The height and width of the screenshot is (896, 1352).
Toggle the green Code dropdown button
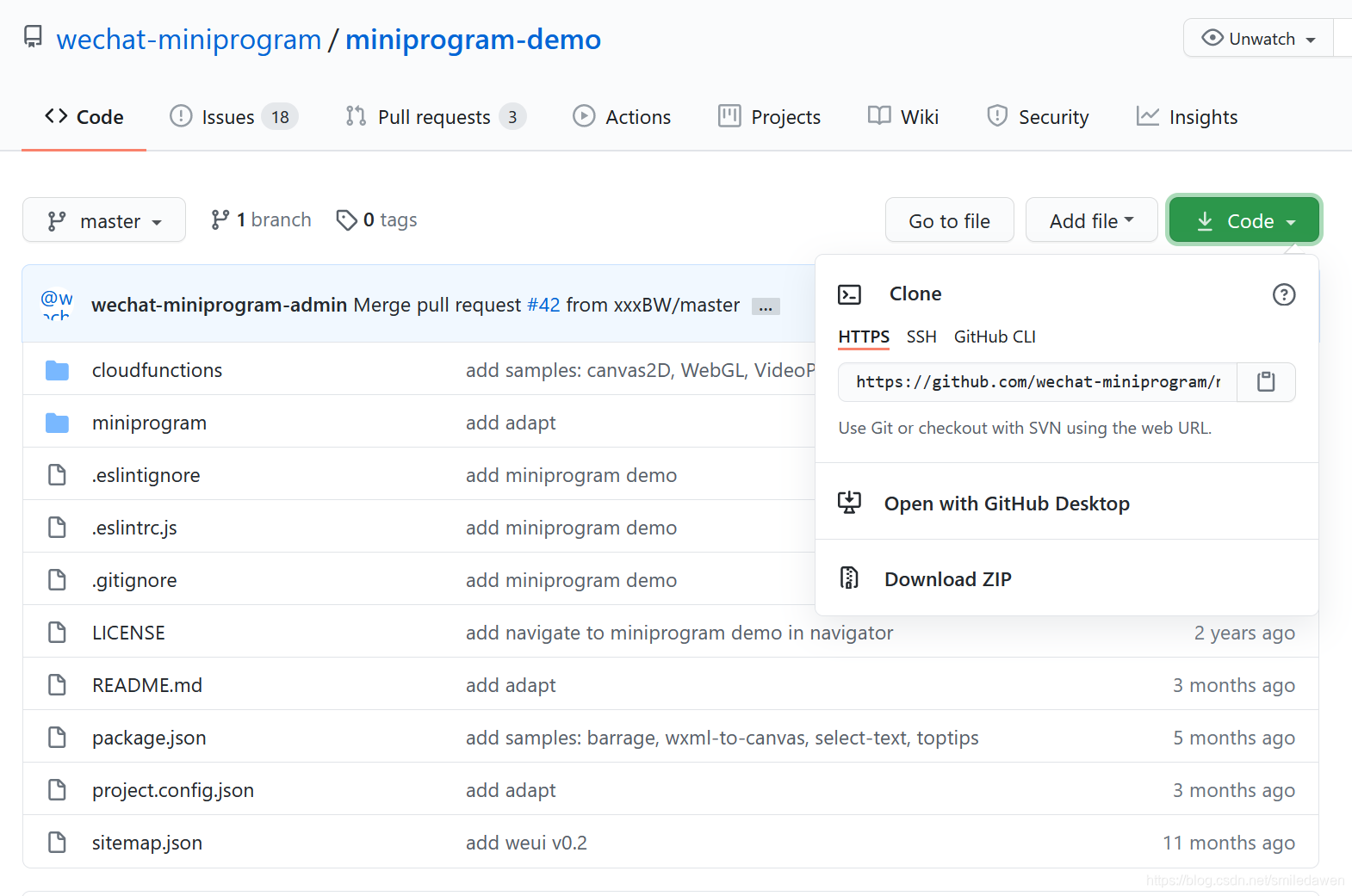click(1243, 221)
